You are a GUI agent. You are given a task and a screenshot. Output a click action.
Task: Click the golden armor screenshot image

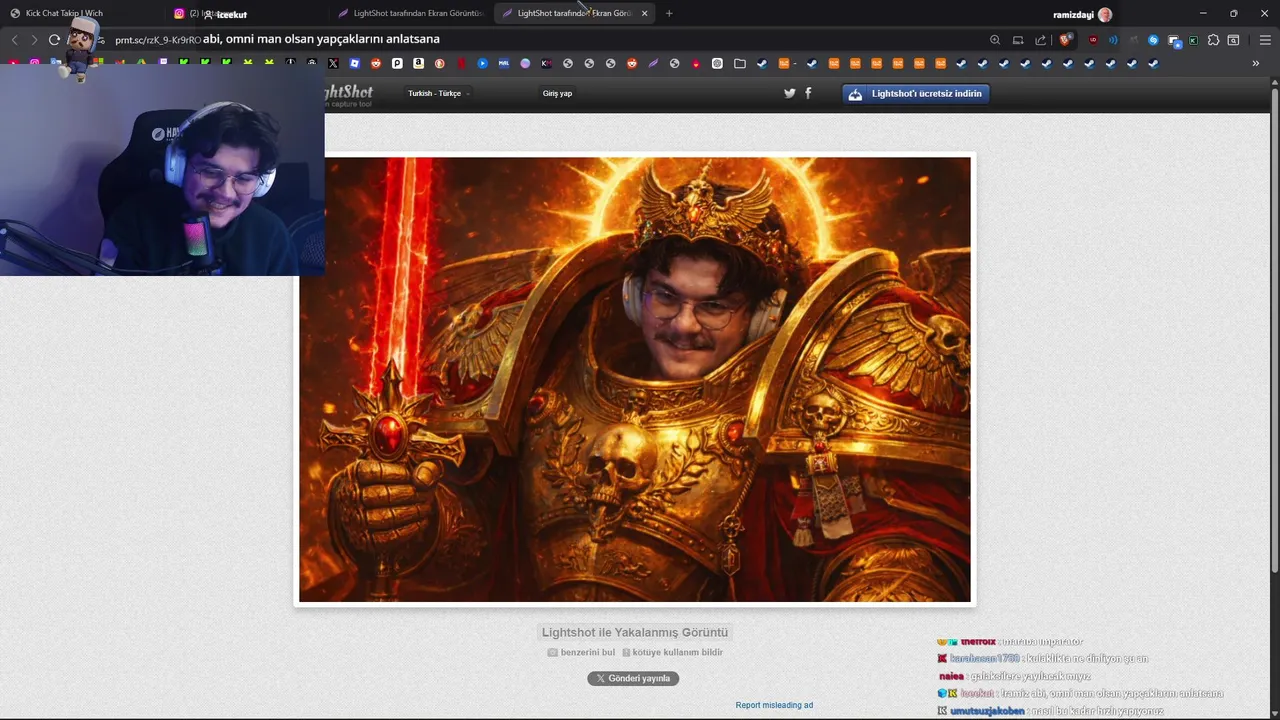click(635, 380)
